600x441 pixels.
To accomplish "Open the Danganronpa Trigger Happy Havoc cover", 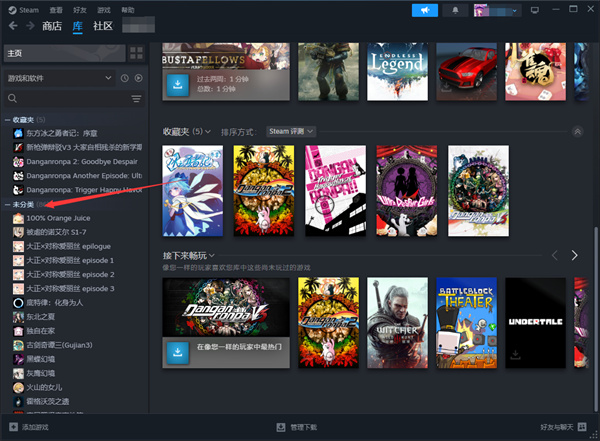I will pyautogui.click(x=336, y=191).
